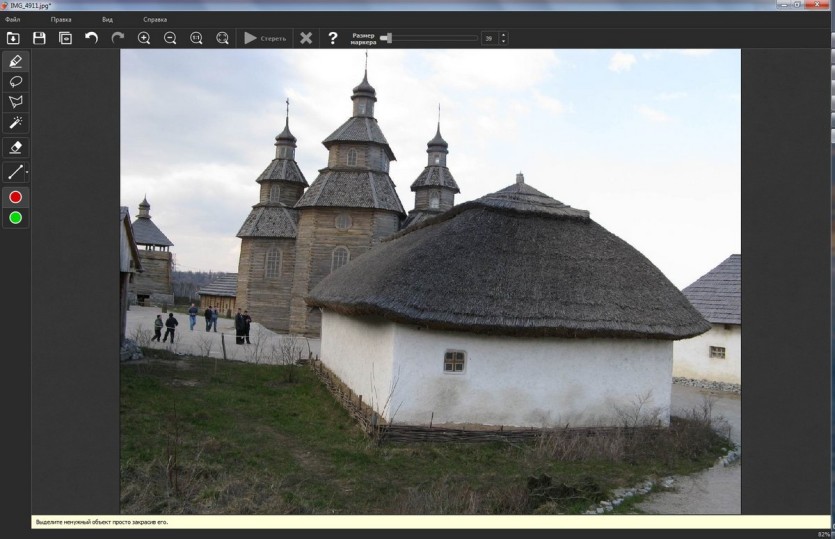
Task: Choose the red removal marker
Action: tap(15, 197)
